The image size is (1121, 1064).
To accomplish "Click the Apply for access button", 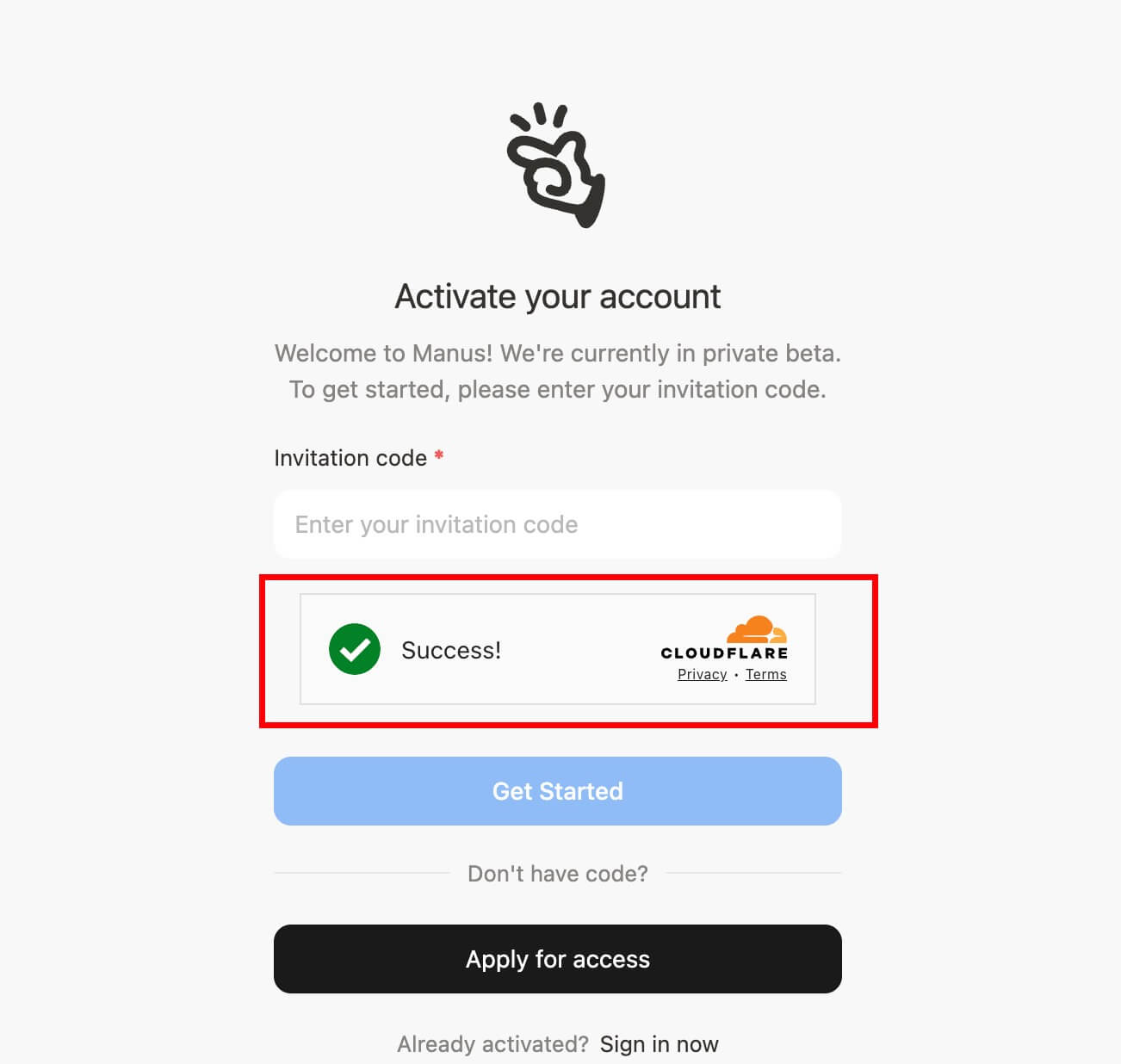I will (x=558, y=959).
